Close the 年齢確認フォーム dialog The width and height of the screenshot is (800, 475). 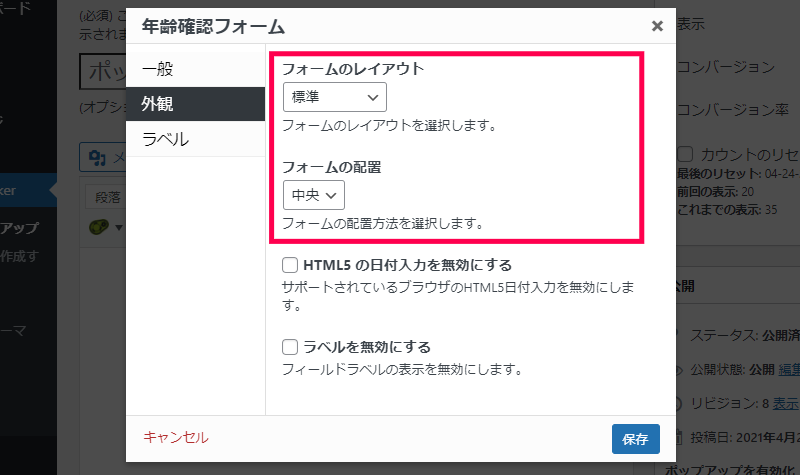click(x=657, y=26)
